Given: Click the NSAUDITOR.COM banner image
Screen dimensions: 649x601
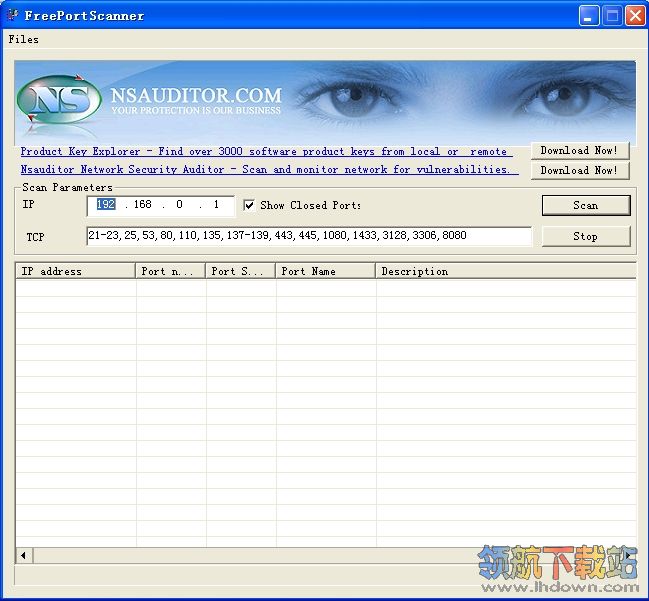Looking at the screenshot, I should pyautogui.click(x=325, y=102).
